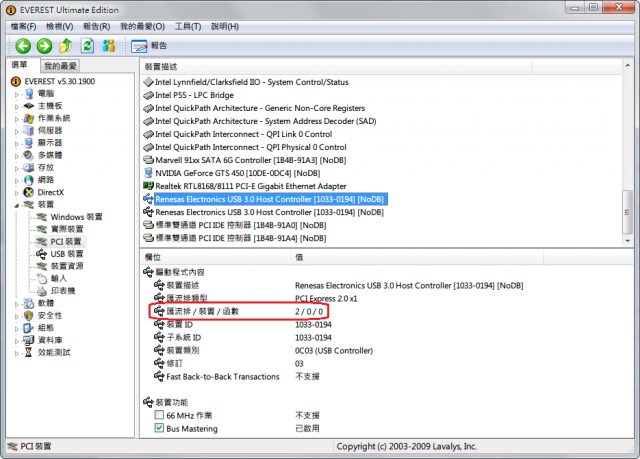Expand the 主機板 tree node
Image resolution: width=640 pixels, height=459 pixels.
coord(17,107)
